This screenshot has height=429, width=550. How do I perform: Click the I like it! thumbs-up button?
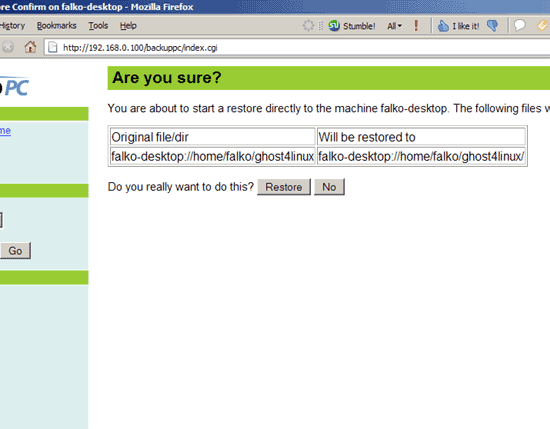click(x=458, y=26)
